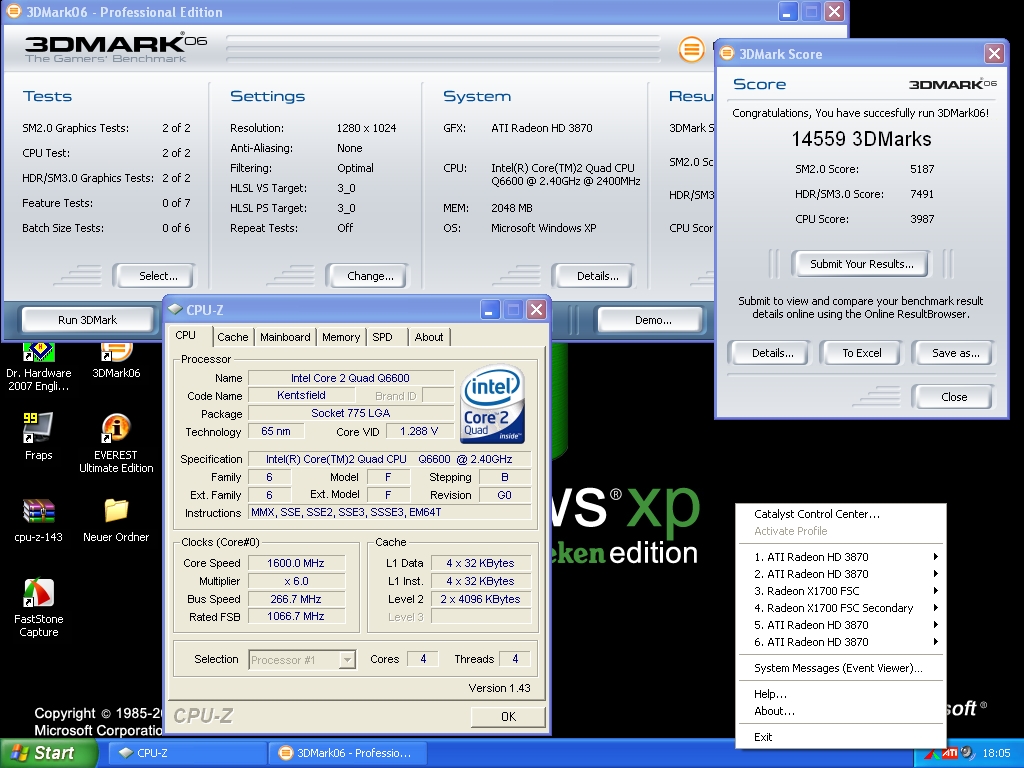Click the Core Speed value '1600.0 MHz'
This screenshot has width=1024, height=768.
[x=296, y=563]
